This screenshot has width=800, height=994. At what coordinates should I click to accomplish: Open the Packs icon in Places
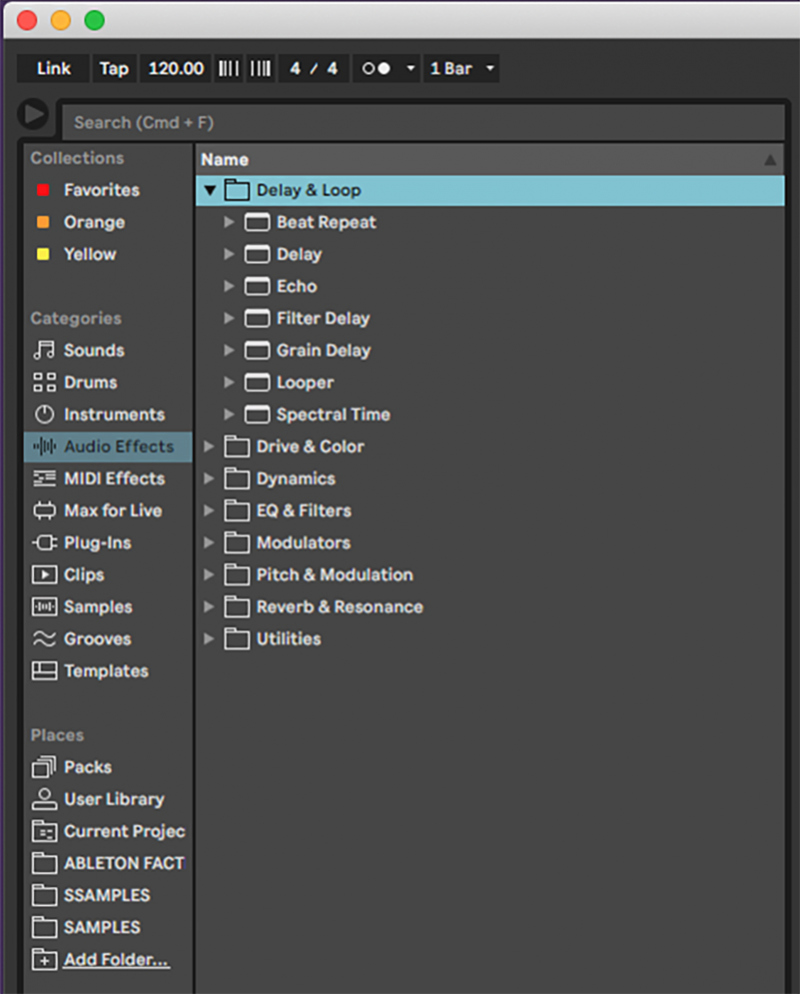[x=44, y=767]
